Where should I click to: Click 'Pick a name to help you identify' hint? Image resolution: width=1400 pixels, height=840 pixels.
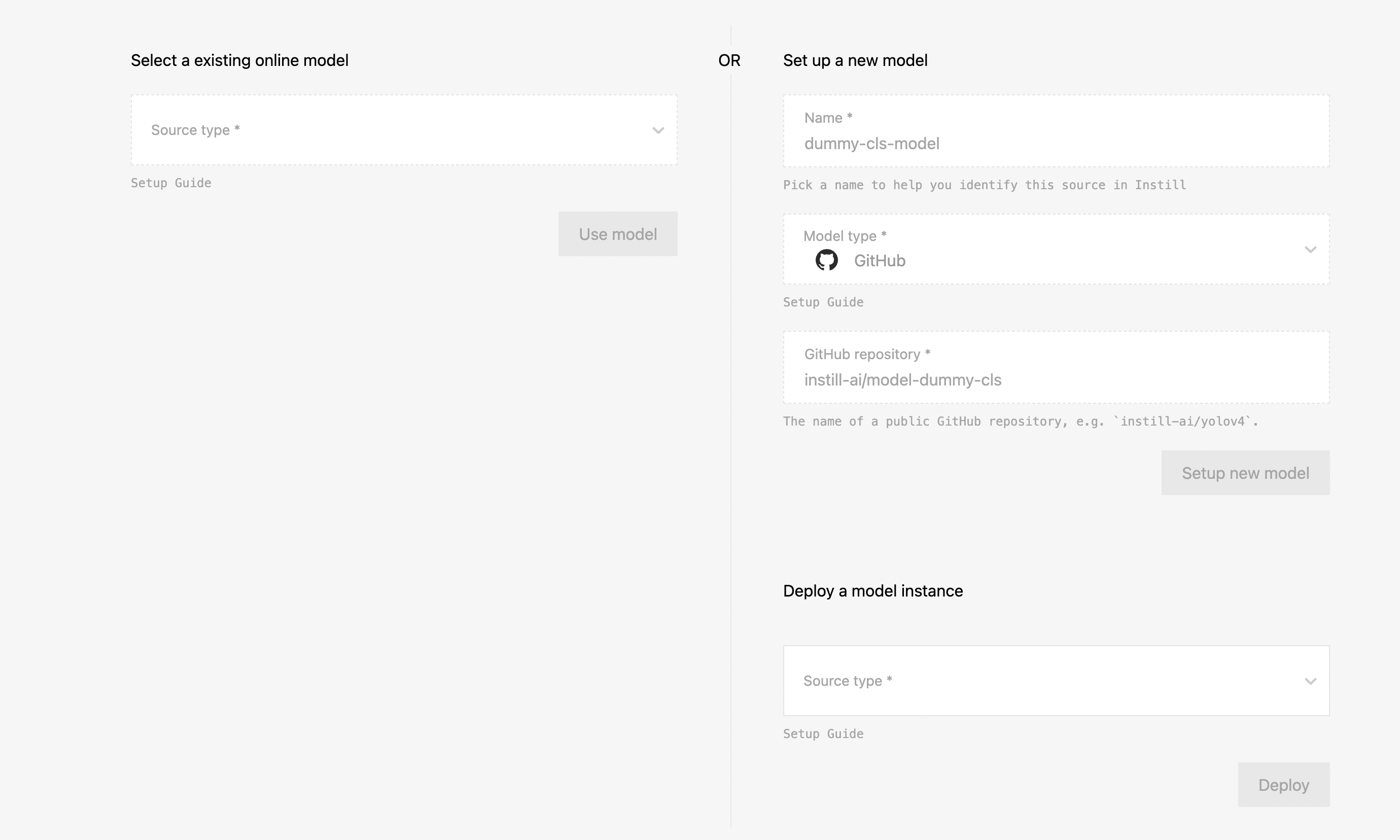(985, 185)
